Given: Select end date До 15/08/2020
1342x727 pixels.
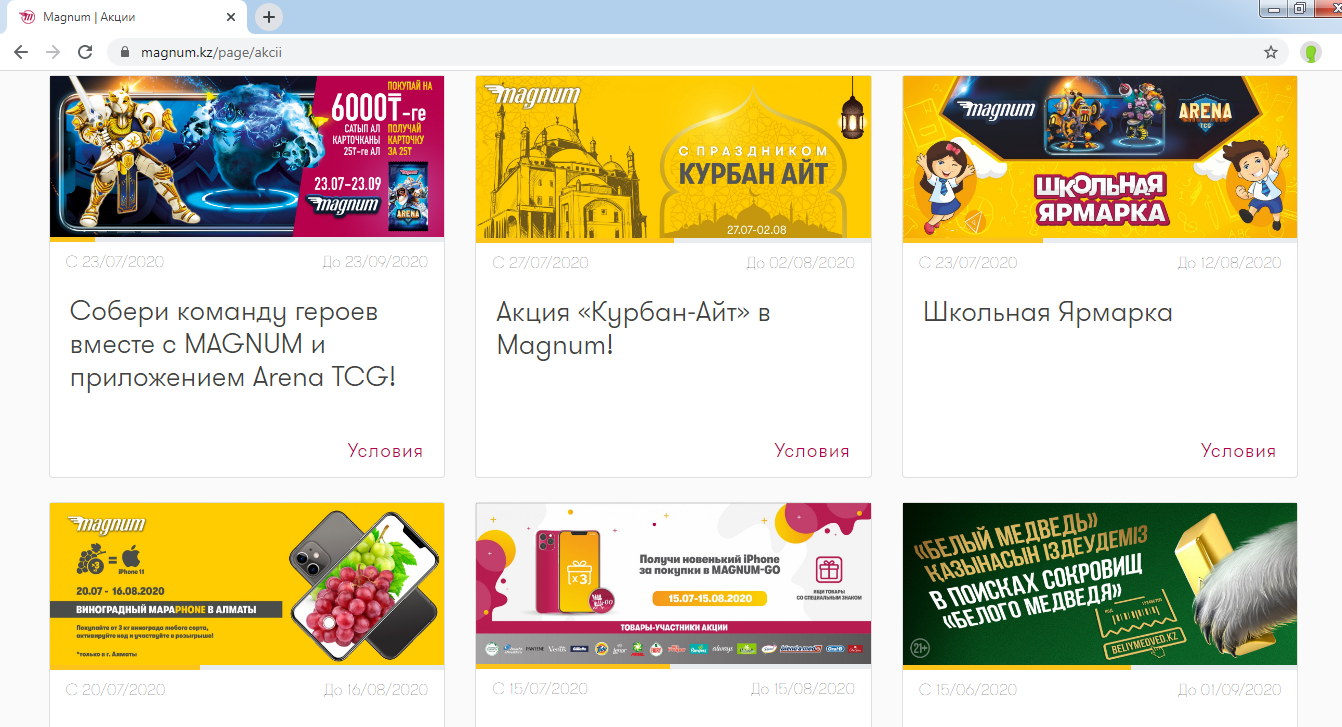Looking at the screenshot, I should tap(802, 689).
